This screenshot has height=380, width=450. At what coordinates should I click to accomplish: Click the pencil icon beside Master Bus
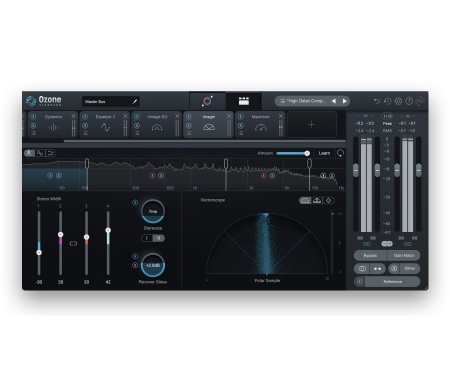pyautogui.click(x=135, y=101)
